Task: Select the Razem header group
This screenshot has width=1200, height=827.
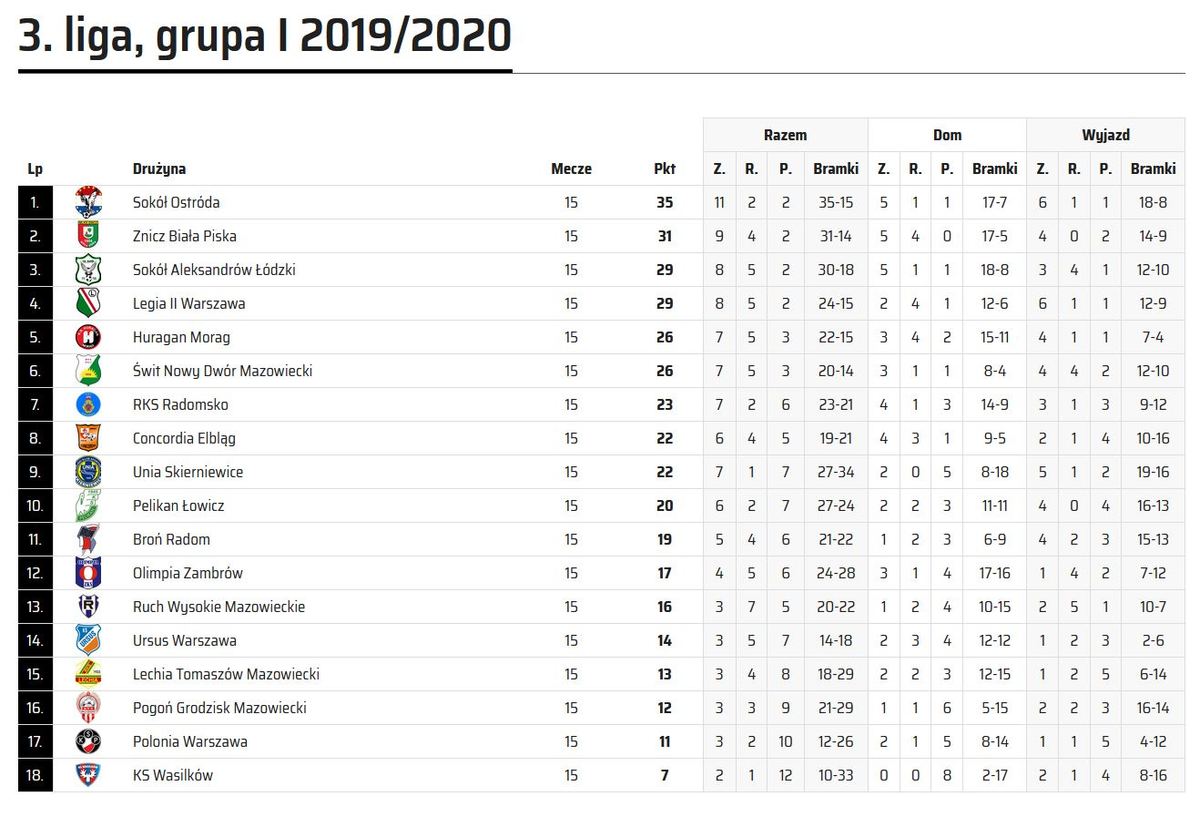Action: click(x=785, y=135)
